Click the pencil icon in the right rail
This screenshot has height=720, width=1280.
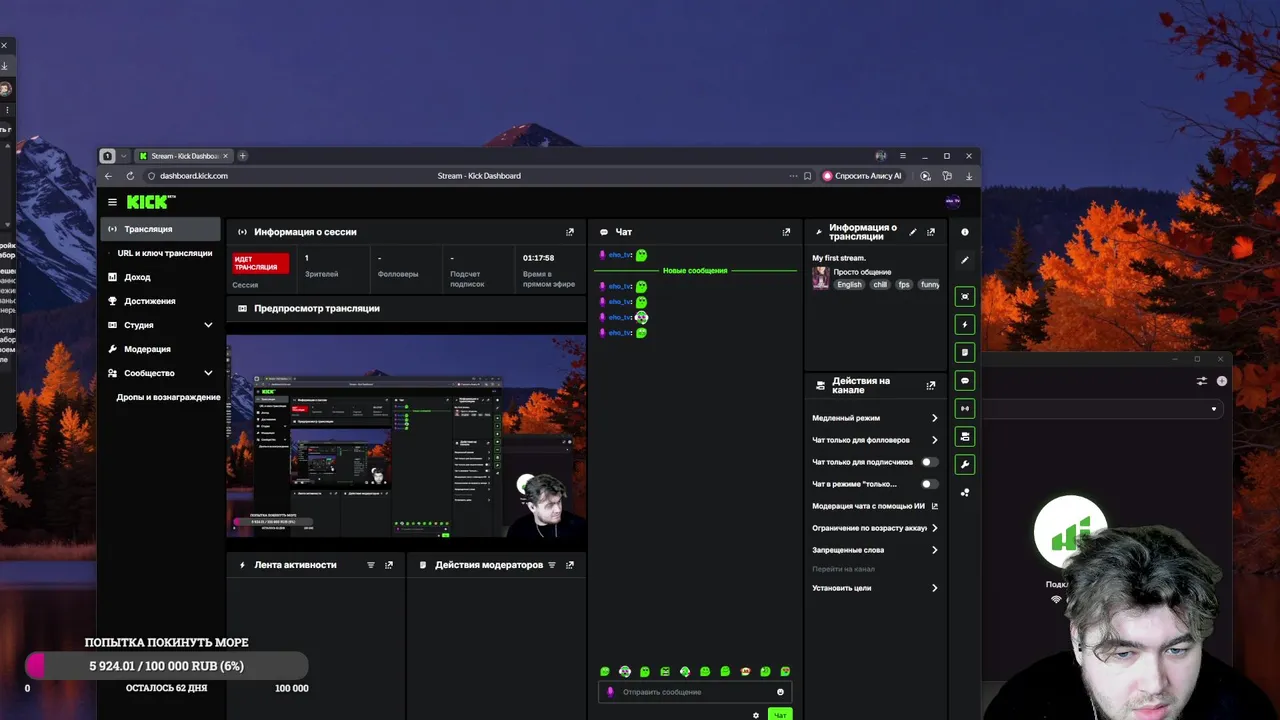(965, 260)
